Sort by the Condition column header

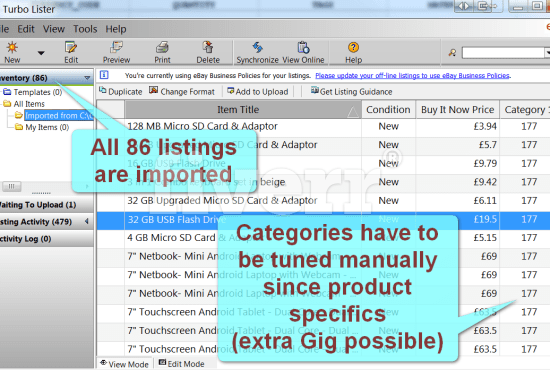point(388,110)
